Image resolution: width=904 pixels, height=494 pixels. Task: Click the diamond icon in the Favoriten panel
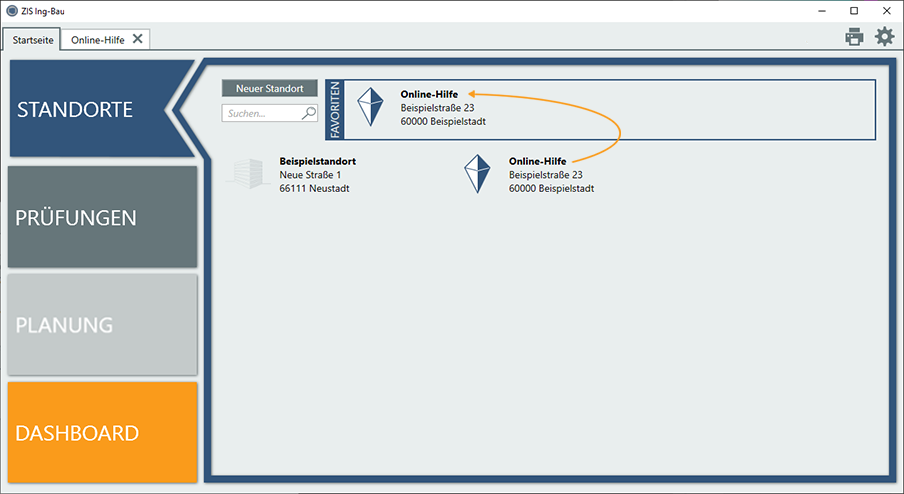tap(371, 108)
